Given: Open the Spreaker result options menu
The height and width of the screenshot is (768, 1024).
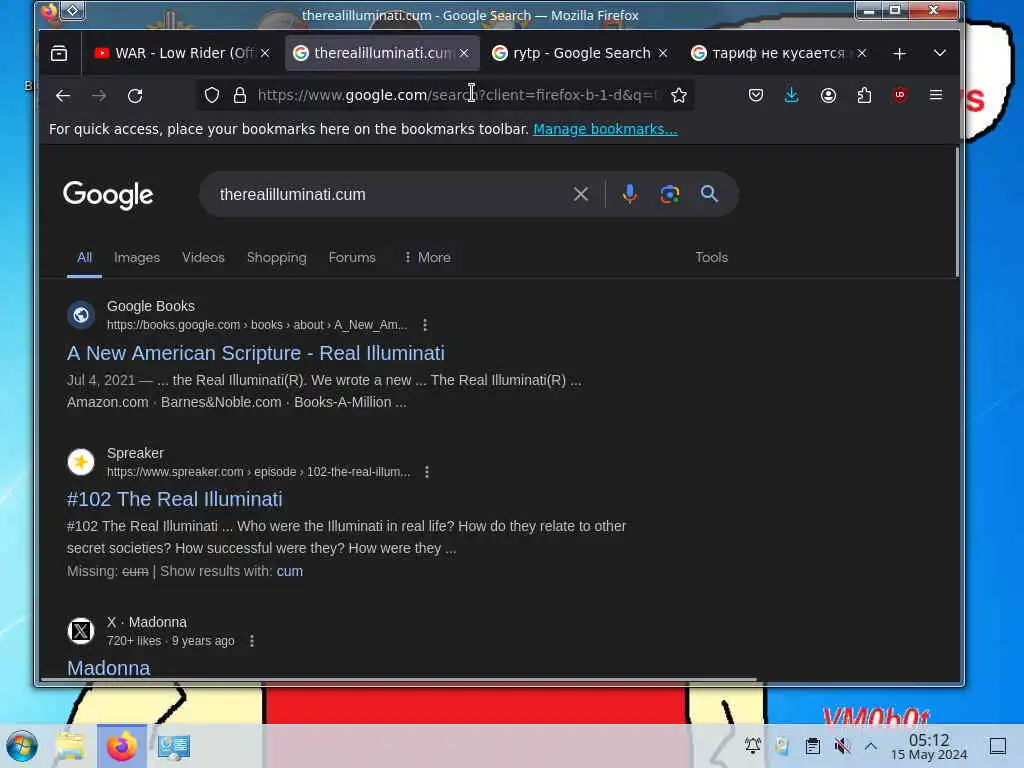Looking at the screenshot, I should point(427,472).
